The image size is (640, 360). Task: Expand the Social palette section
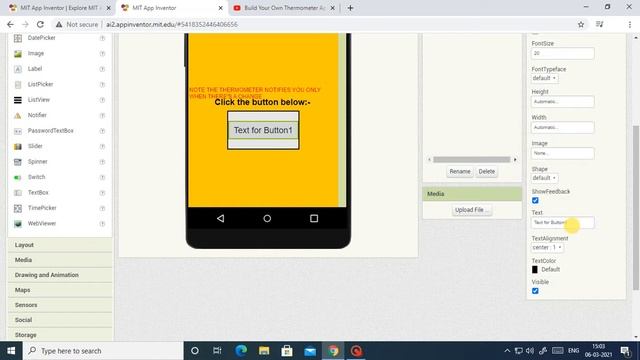pyautogui.click(x=60, y=320)
